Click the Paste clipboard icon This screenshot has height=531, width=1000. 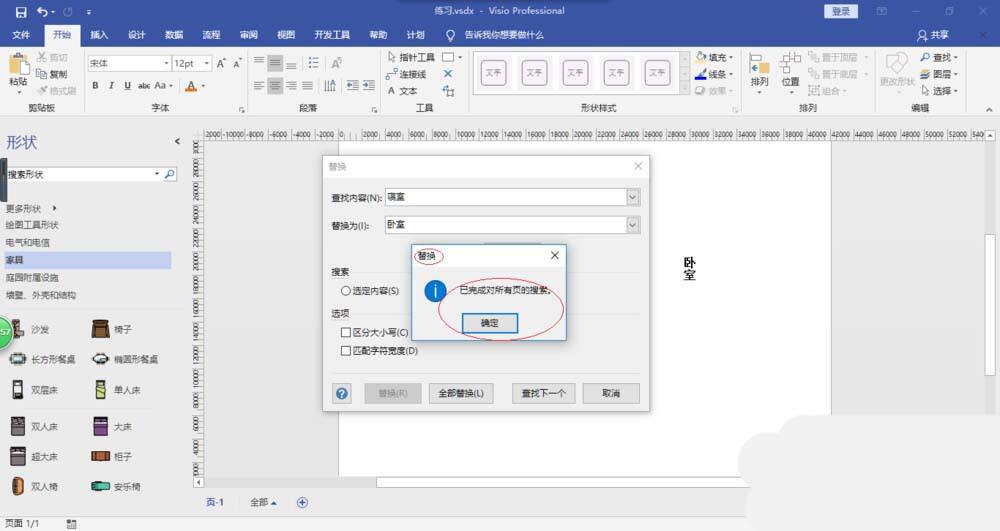[x=18, y=66]
